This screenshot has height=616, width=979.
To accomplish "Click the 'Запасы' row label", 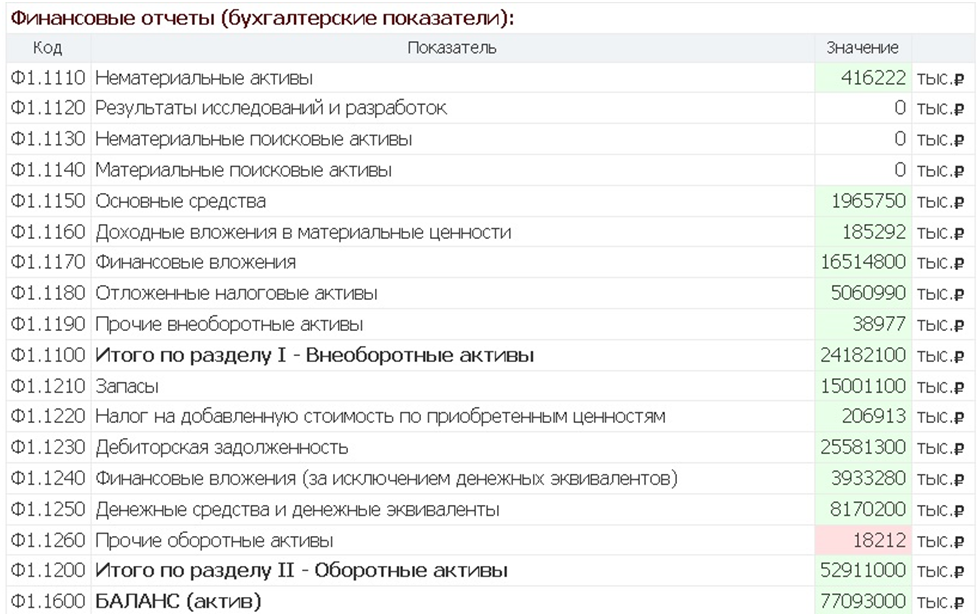I will [x=127, y=386].
